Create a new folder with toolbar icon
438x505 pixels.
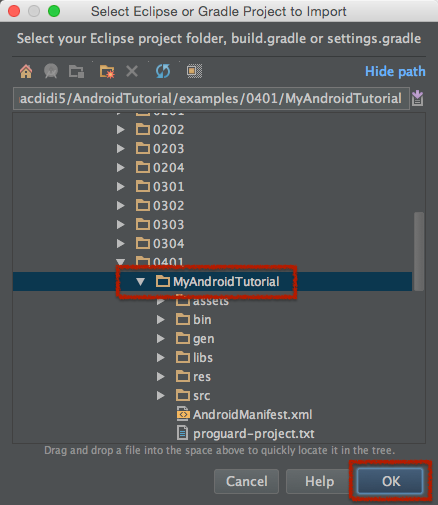pyautogui.click(x=107, y=71)
